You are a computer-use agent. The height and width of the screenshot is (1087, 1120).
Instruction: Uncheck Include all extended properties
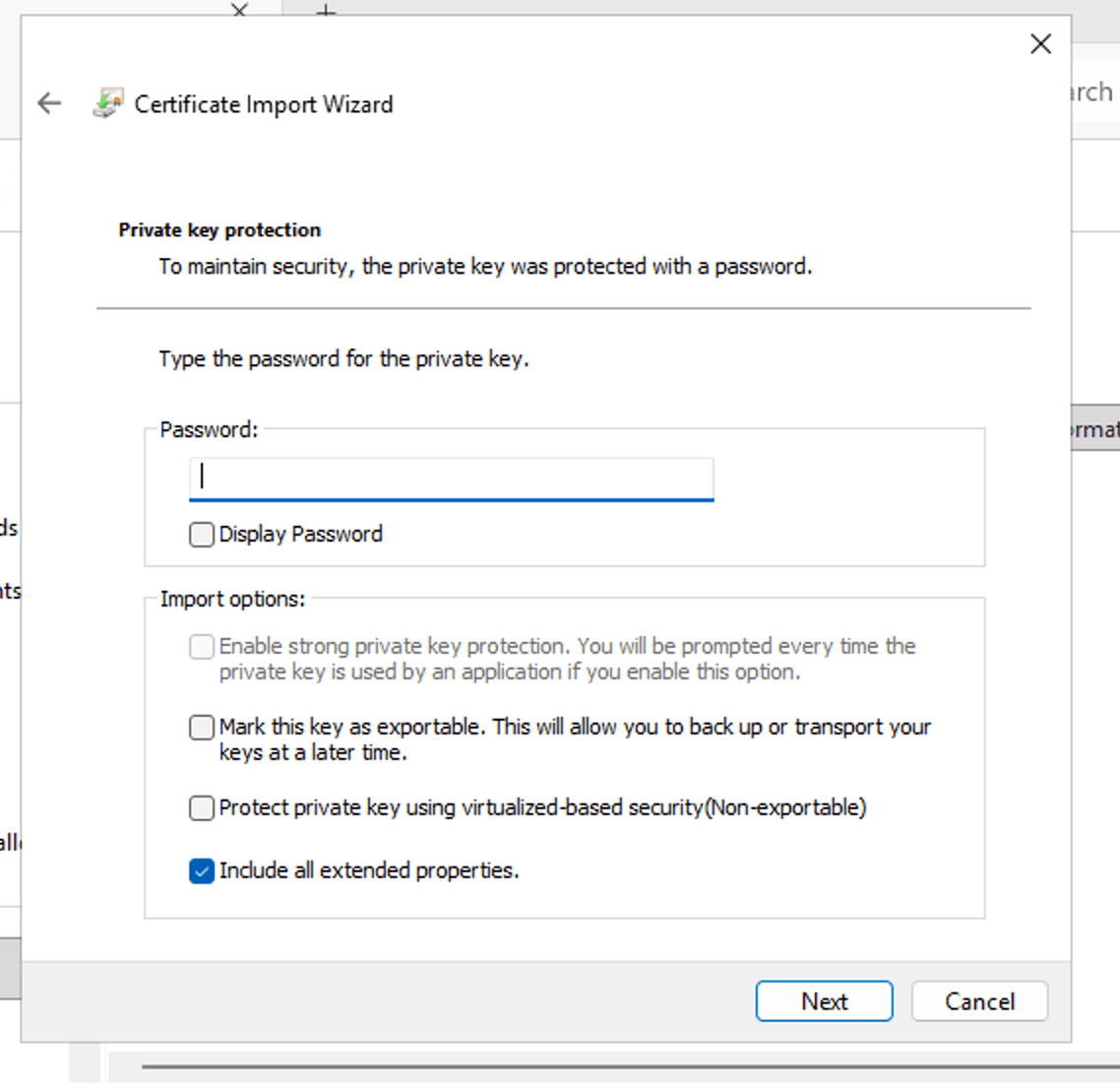point(202,871)
